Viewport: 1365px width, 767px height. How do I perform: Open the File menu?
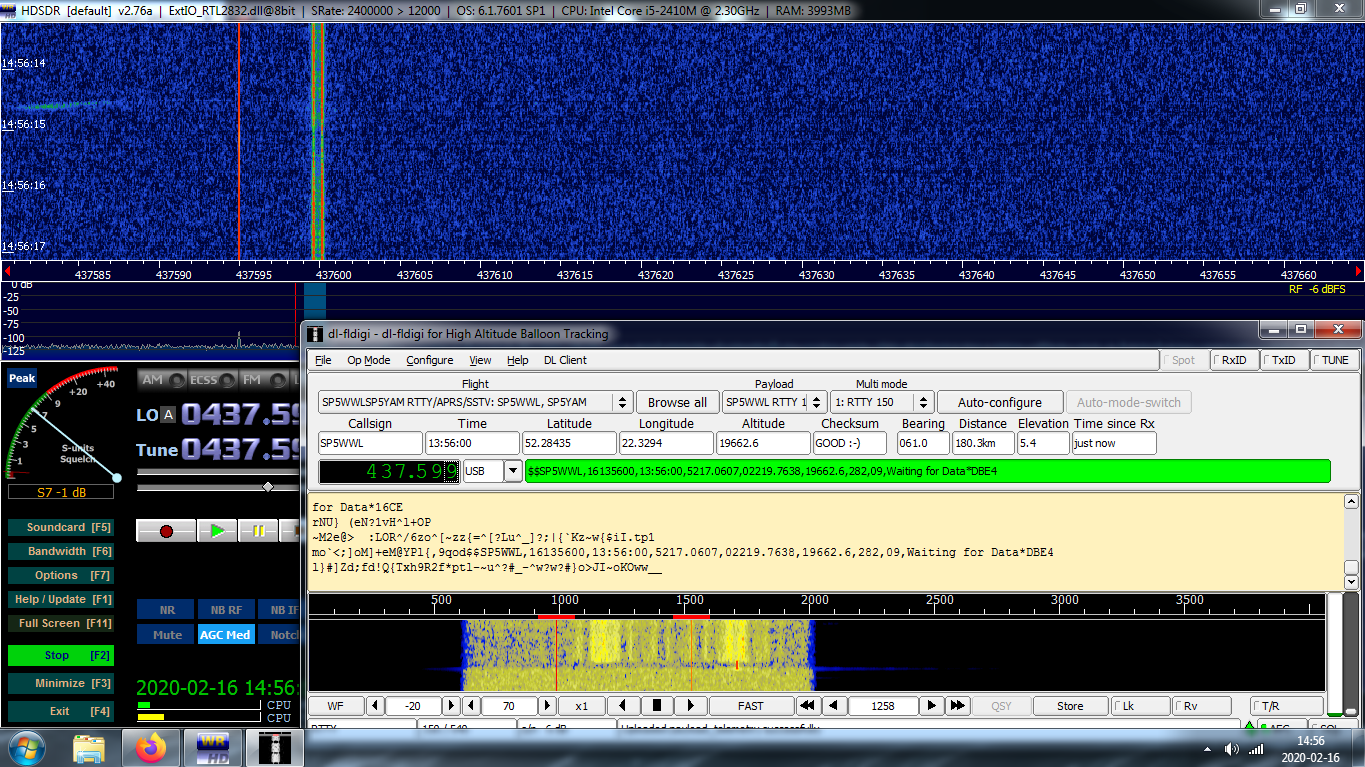tap(323, 360)
